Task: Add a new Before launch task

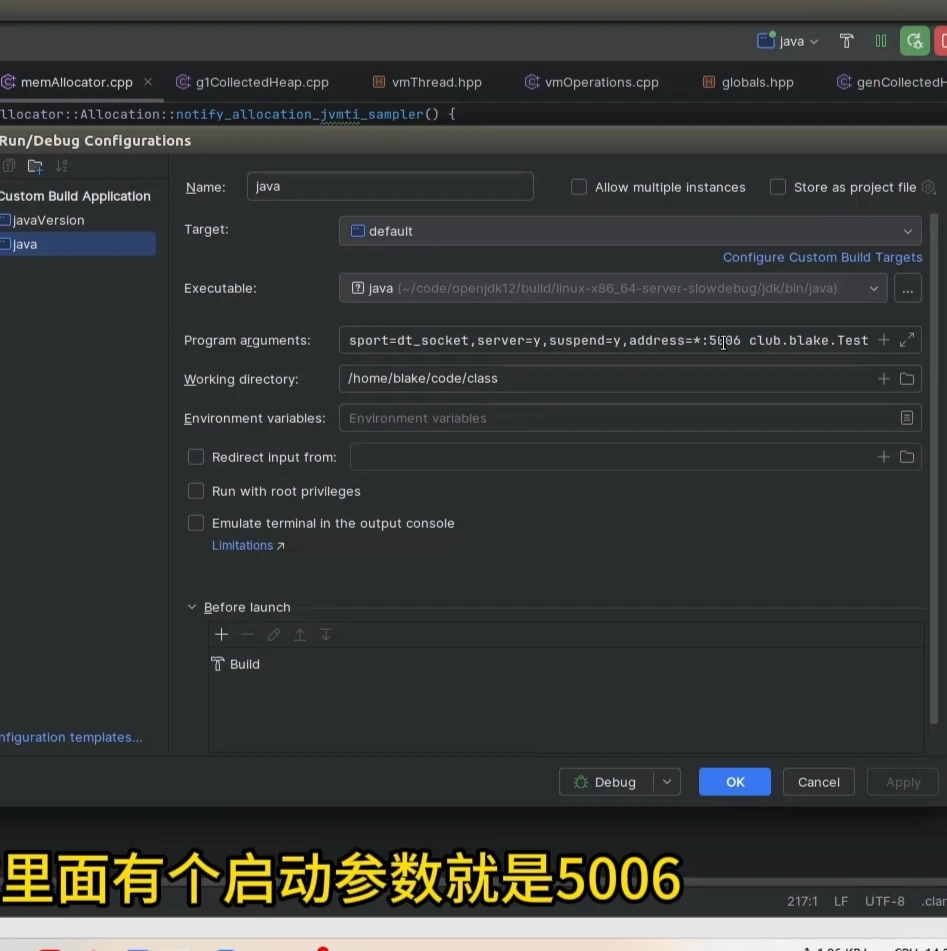Action: tap(221, 634)
